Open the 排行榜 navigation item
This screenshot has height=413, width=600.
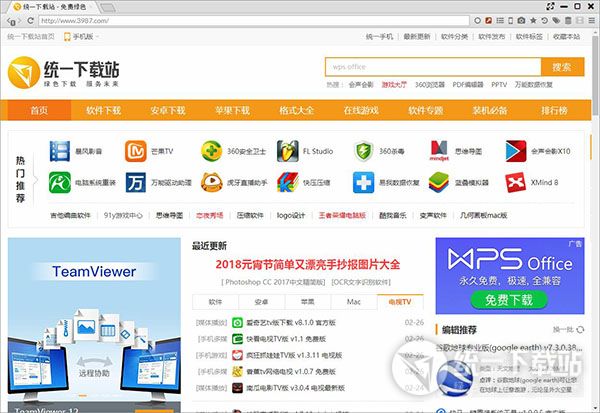click(x=554, y=110)
